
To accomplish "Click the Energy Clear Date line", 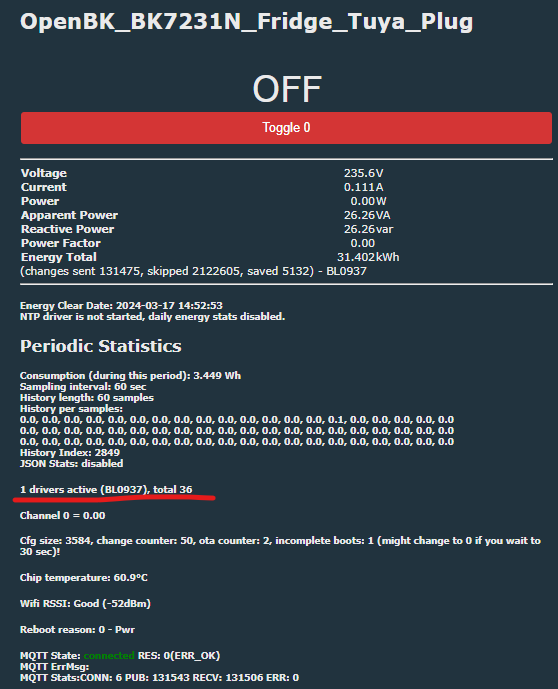I will (121, 305).
